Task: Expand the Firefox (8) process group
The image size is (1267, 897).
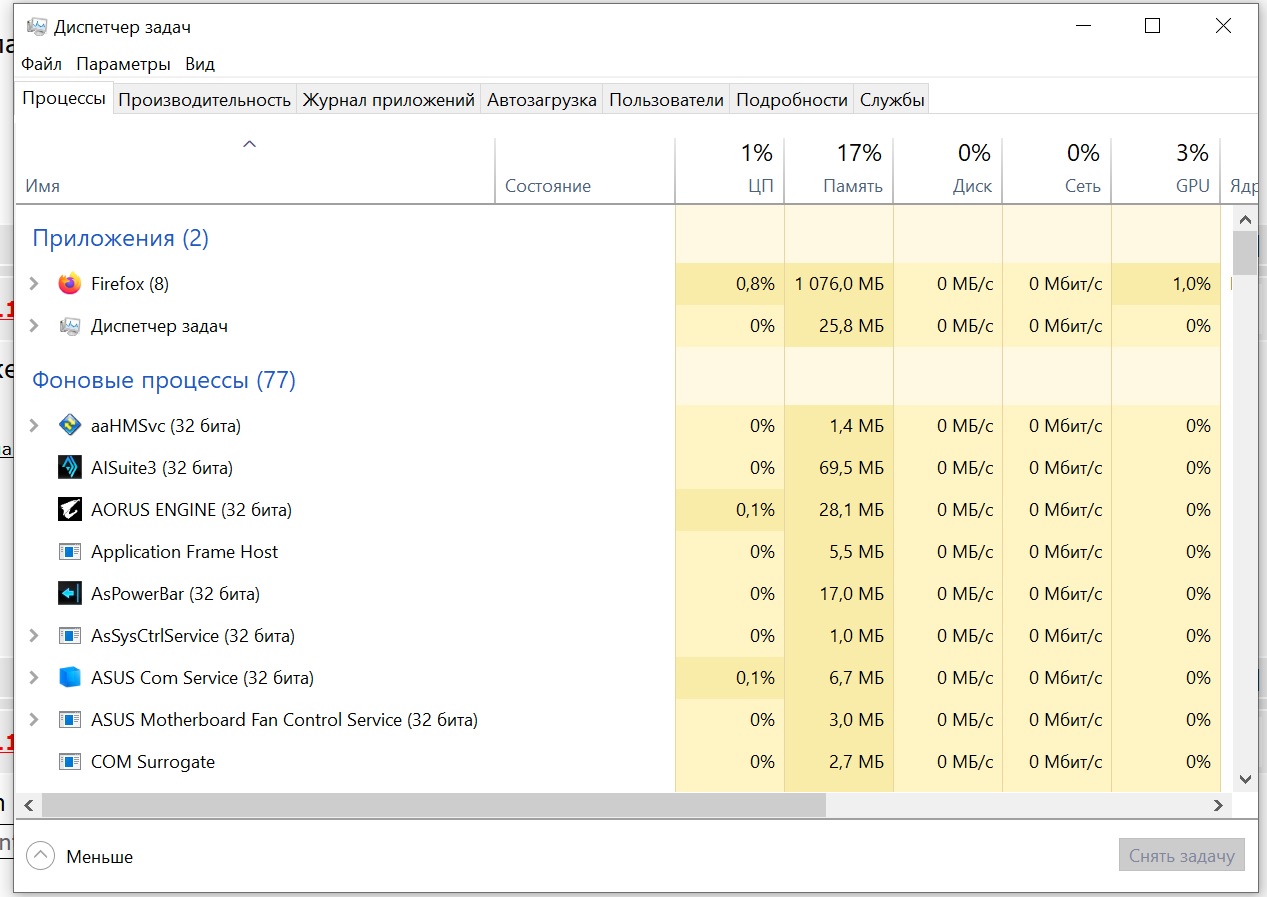Action: point(34,284)
